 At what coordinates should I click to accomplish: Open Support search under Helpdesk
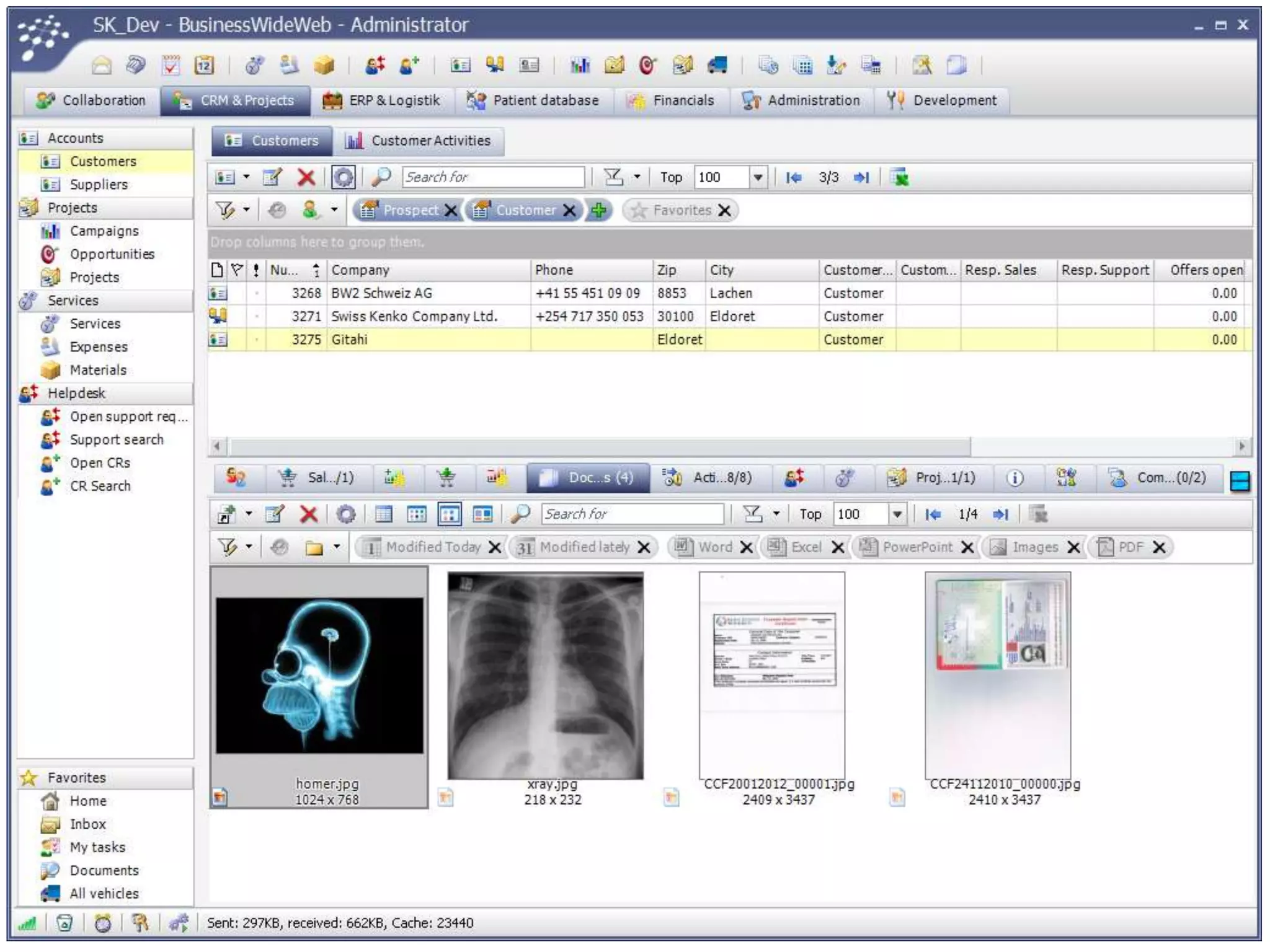point(117,439)
